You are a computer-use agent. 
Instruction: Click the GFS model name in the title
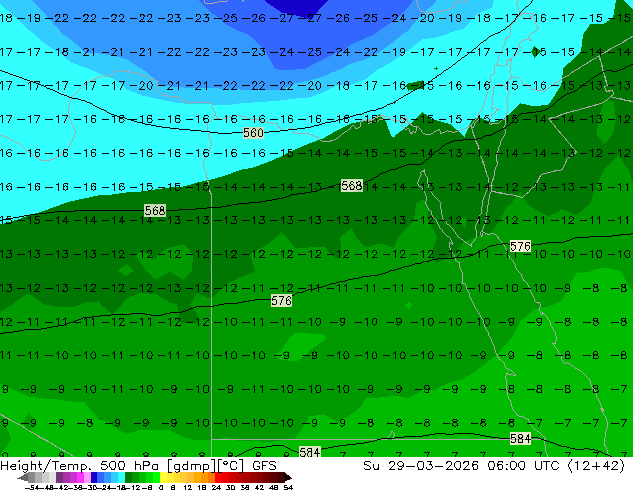[x=264, y=466]
